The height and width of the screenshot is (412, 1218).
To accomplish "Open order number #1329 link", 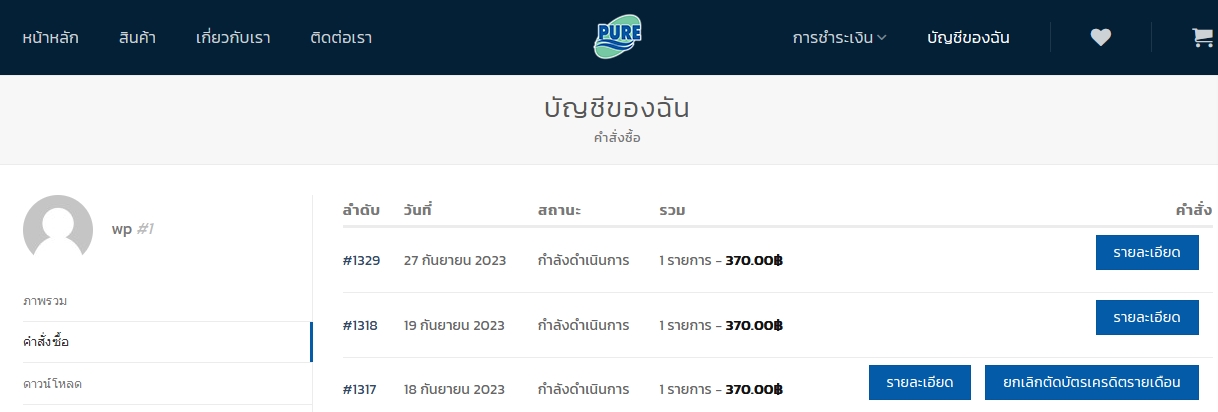I will click(361, 260).
